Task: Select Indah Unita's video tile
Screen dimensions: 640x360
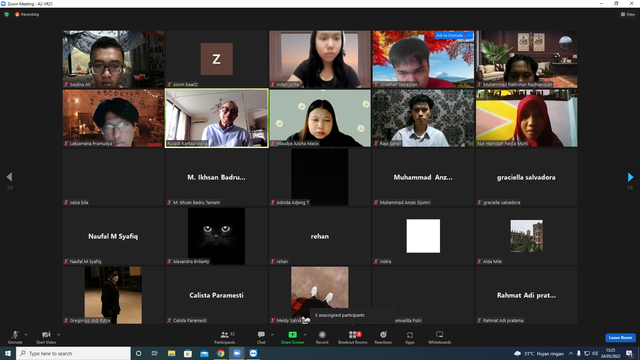Action: click(320, 59)
